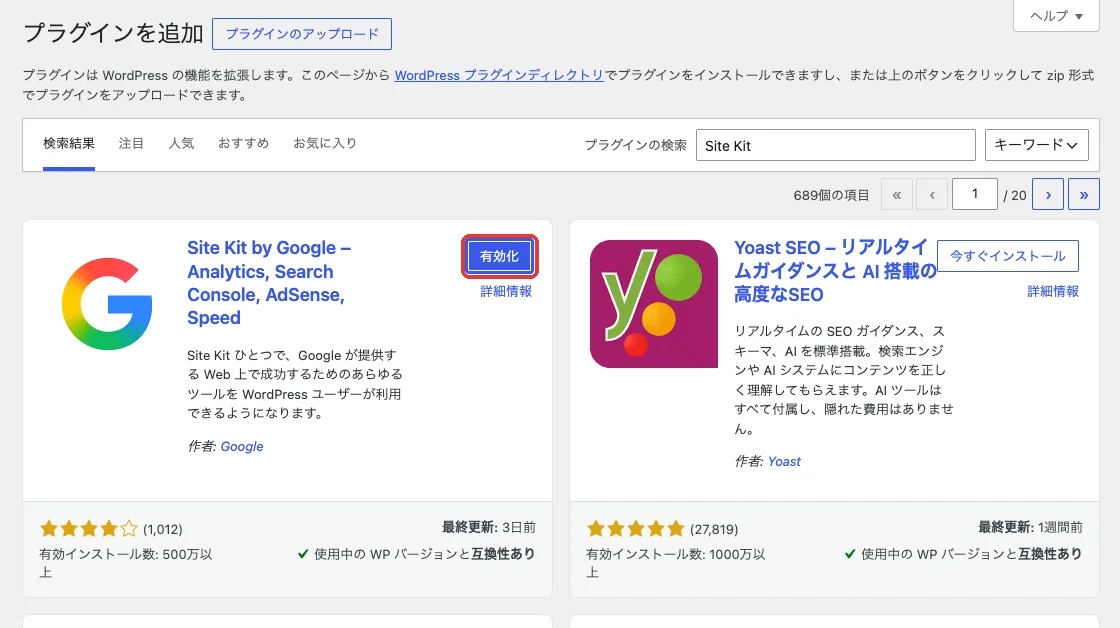Viewport: 1120px width, 628px height.
Task: Switch to the 注目 tab
Action: (x=131, y=144)
